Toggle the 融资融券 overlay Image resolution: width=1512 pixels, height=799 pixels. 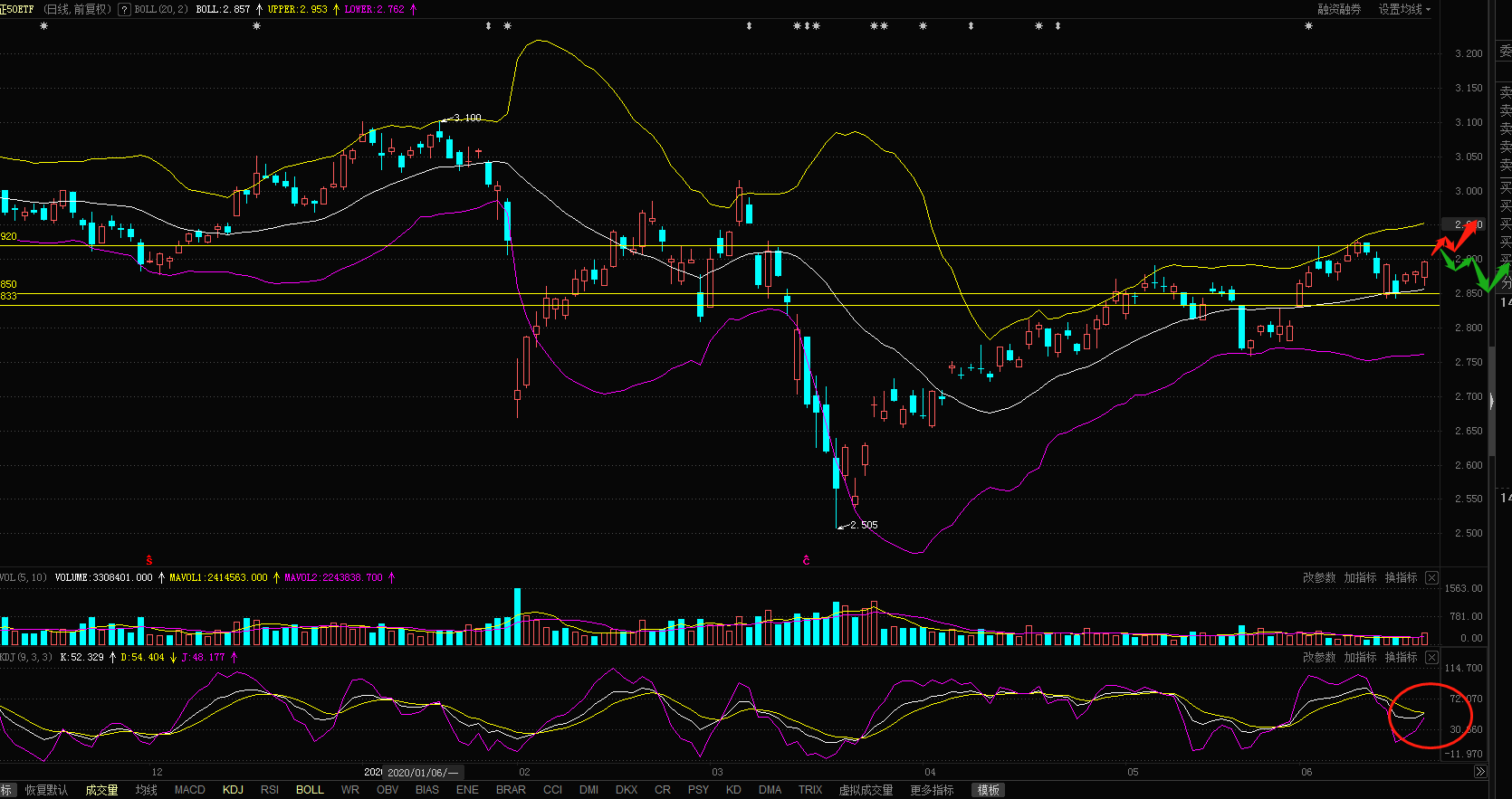pyautogui.click(x=1339, y=9)
